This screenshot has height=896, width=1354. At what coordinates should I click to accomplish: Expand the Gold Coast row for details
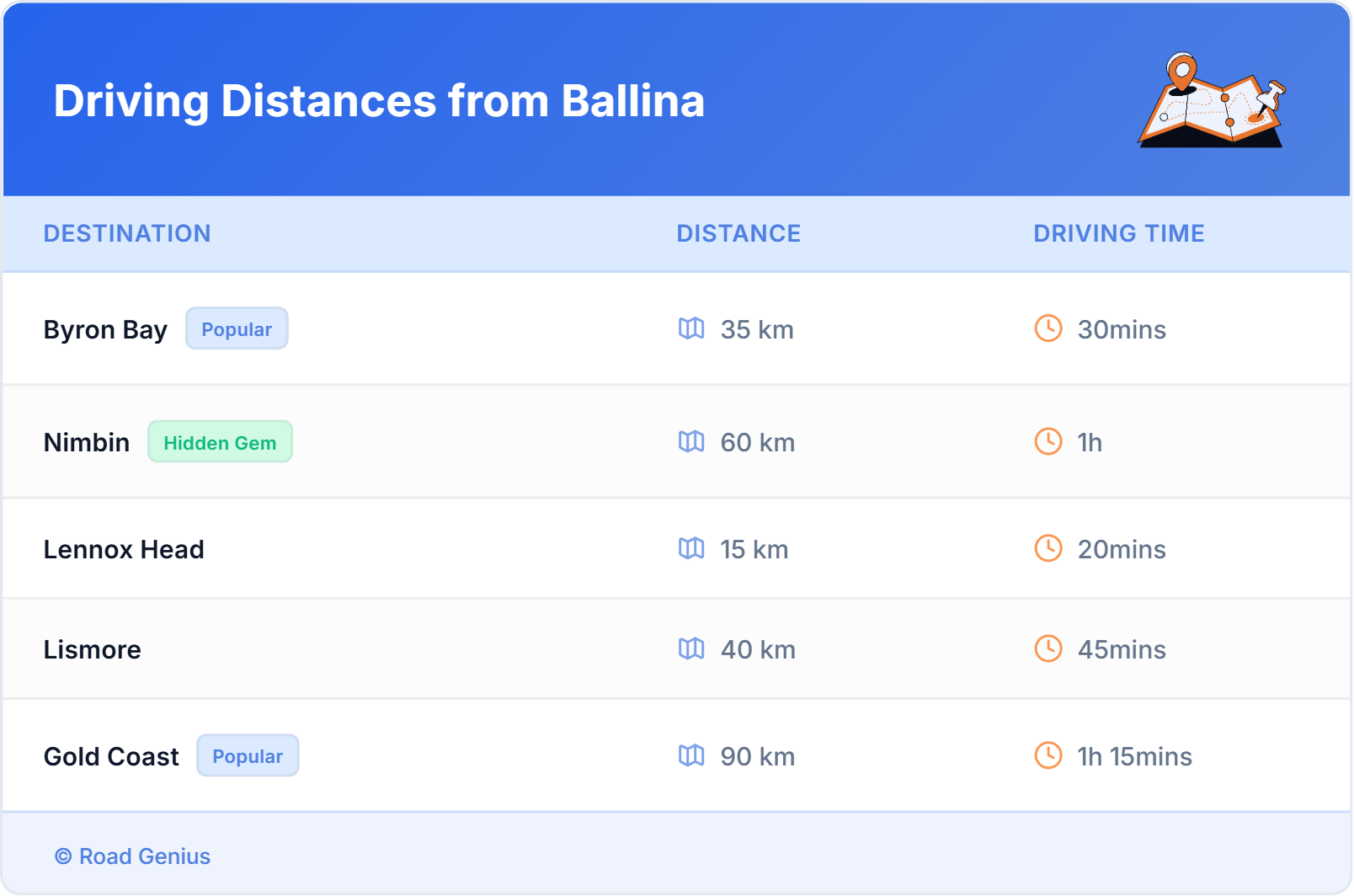111,756
